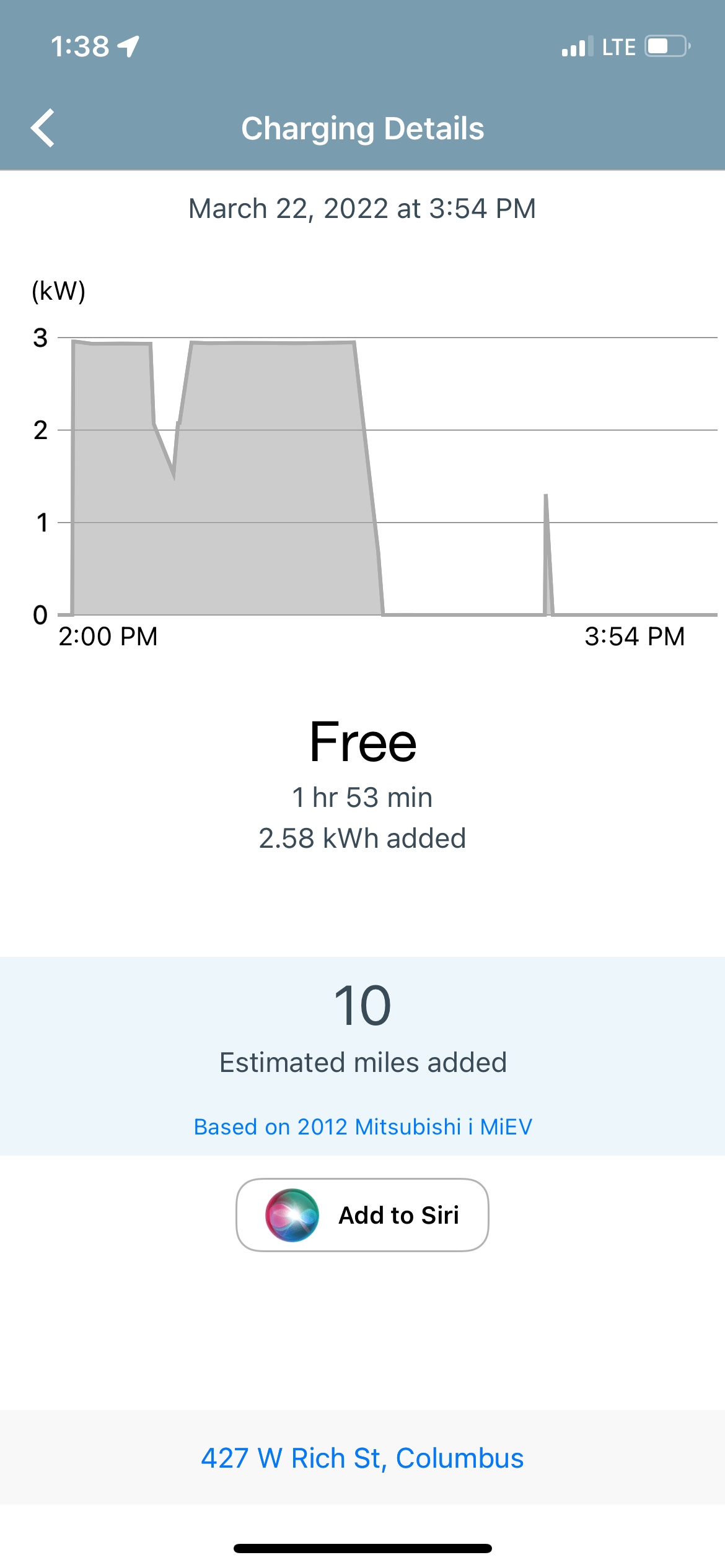The height and width of the screenshot is (1568, 725).
Task: Open the Based on 2012 Mitsubishi i MiEV link
Action: pos(362,1126)
